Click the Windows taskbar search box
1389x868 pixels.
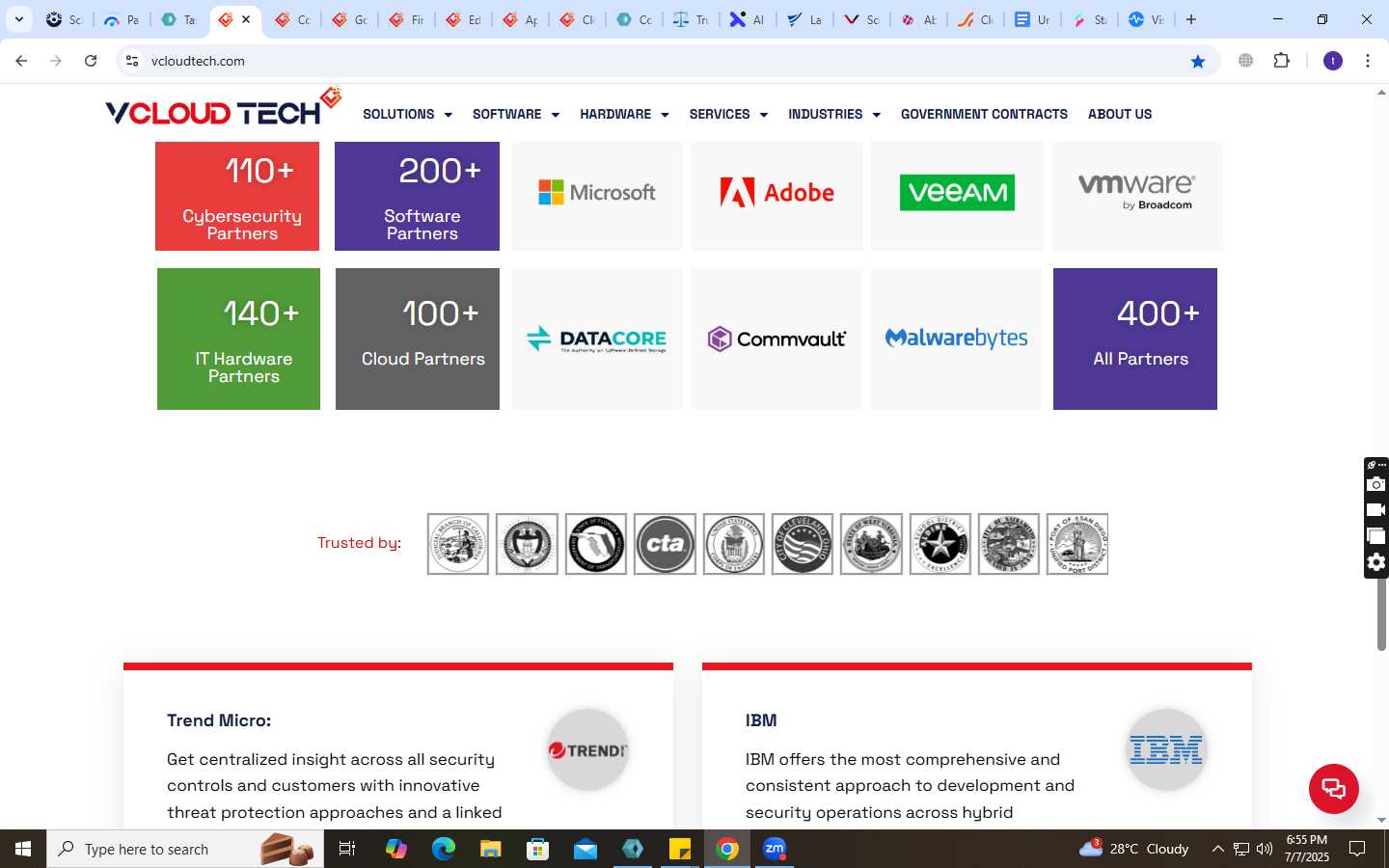point(185,849)
